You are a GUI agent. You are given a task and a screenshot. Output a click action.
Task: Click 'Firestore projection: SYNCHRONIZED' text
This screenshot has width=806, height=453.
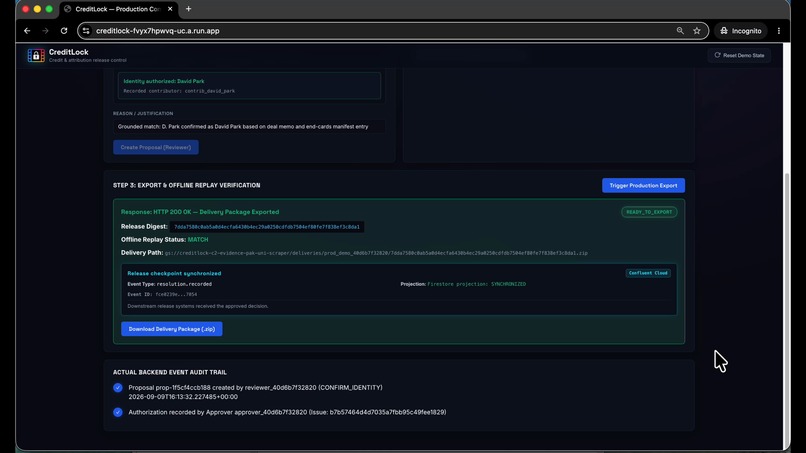[x=477, y=284]
